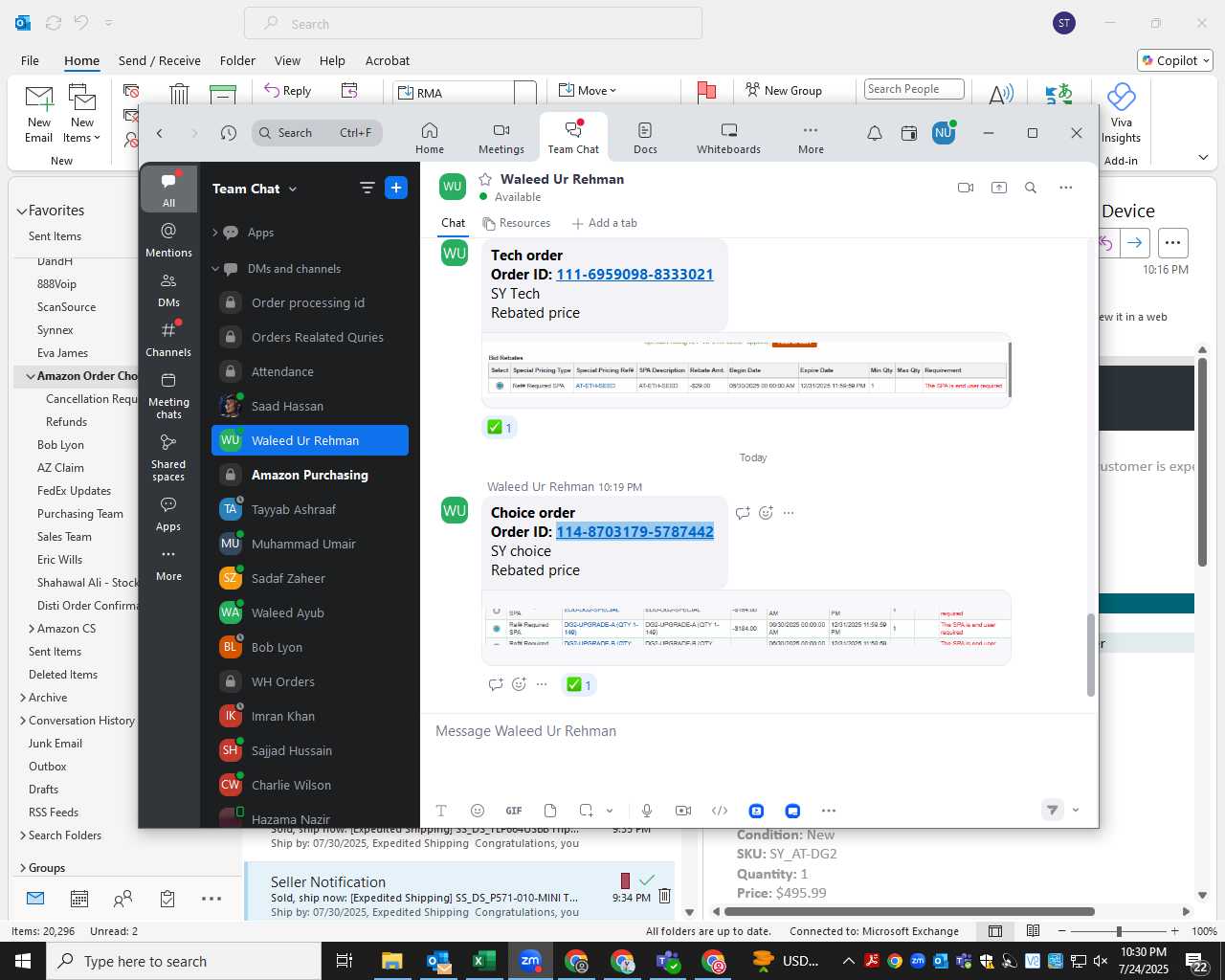Add reaction to Choice order message
Viewport: 1225px width, 980px height.
tap(766, 513)
